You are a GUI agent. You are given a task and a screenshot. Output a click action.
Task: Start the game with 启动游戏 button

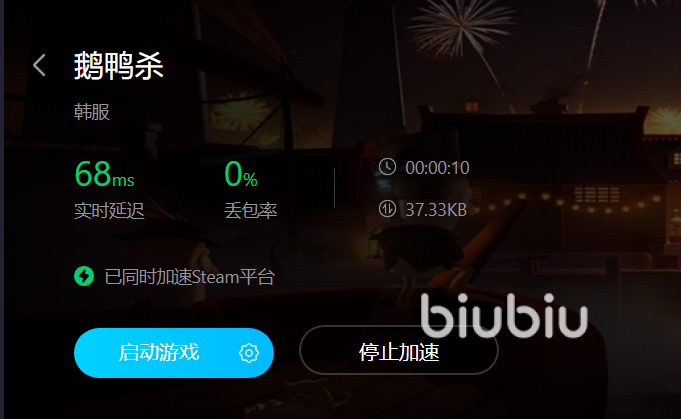point(174,353)
